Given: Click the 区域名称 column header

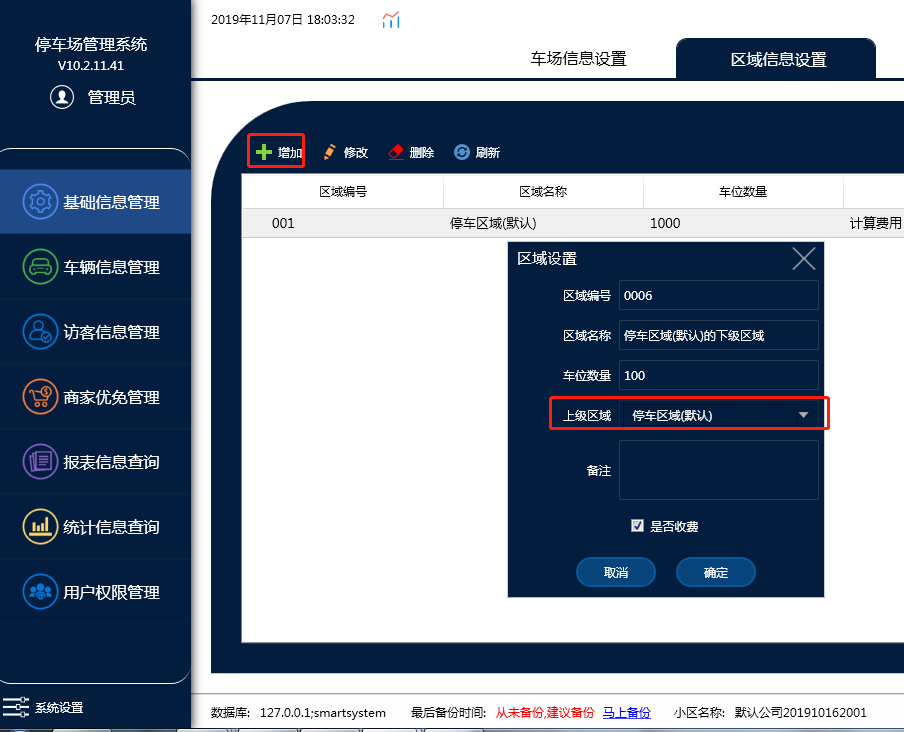Looking at the screenshot, I should (x=543, y=192).
